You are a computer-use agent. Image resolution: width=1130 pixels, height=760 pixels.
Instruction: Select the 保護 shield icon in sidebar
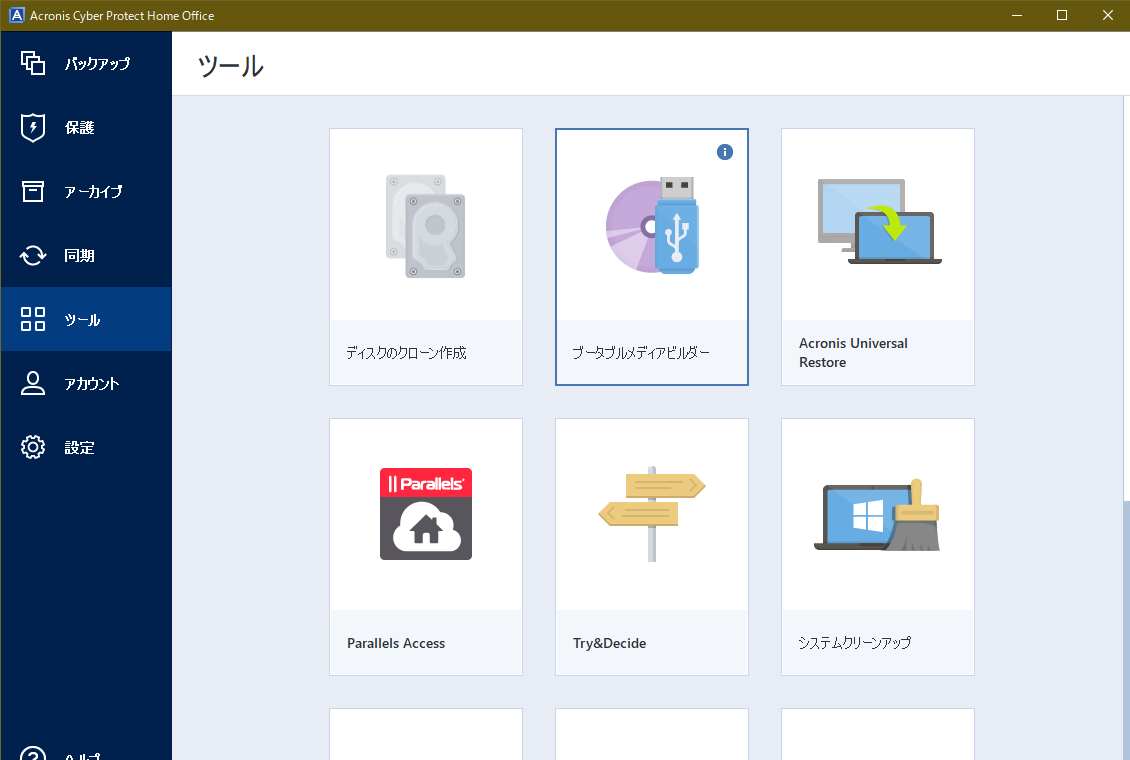pos(32,127)
